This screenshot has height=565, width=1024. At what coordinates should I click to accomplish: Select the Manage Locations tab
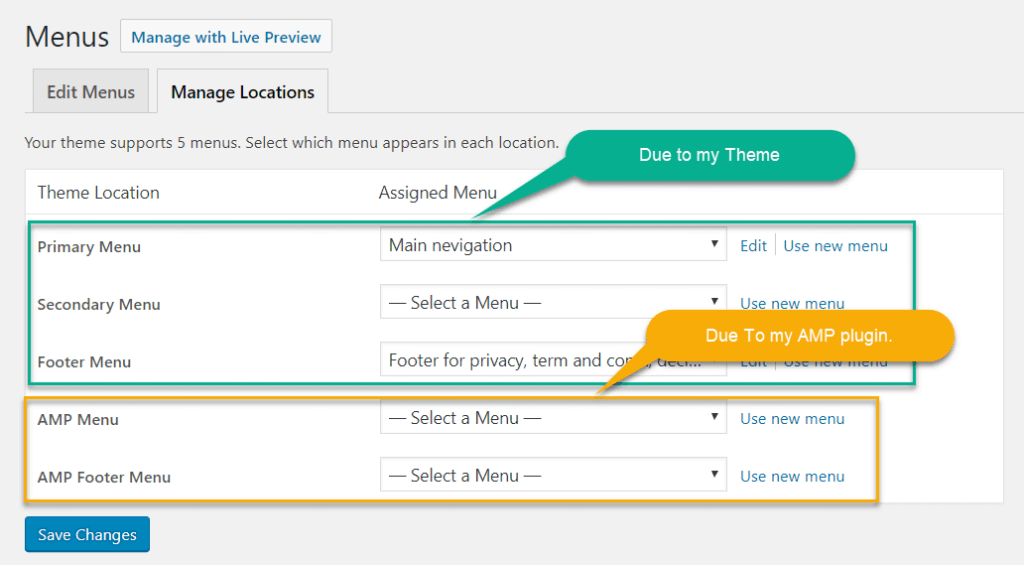(242, 91)
